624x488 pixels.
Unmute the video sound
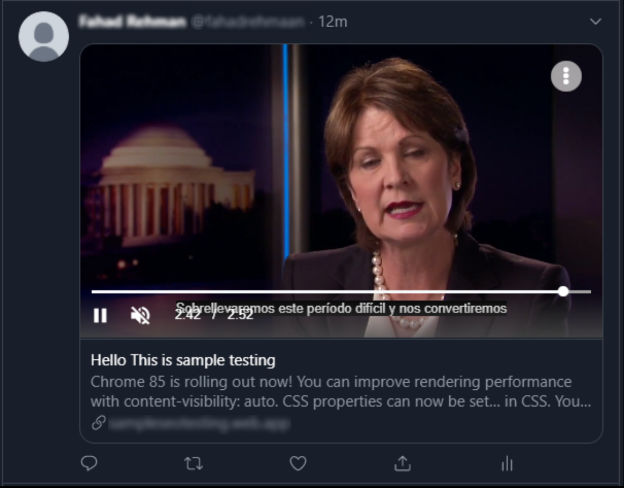click(x=141, y=315)
